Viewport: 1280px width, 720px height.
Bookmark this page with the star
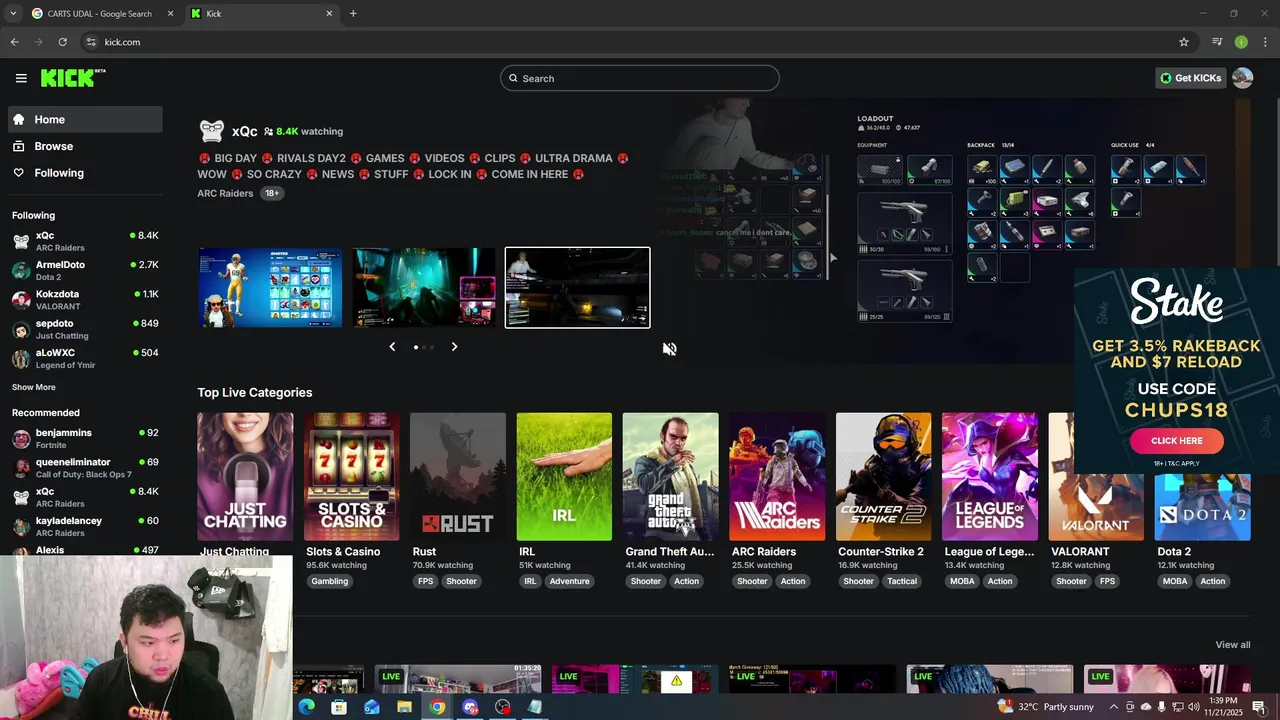tap(1184, 42)
